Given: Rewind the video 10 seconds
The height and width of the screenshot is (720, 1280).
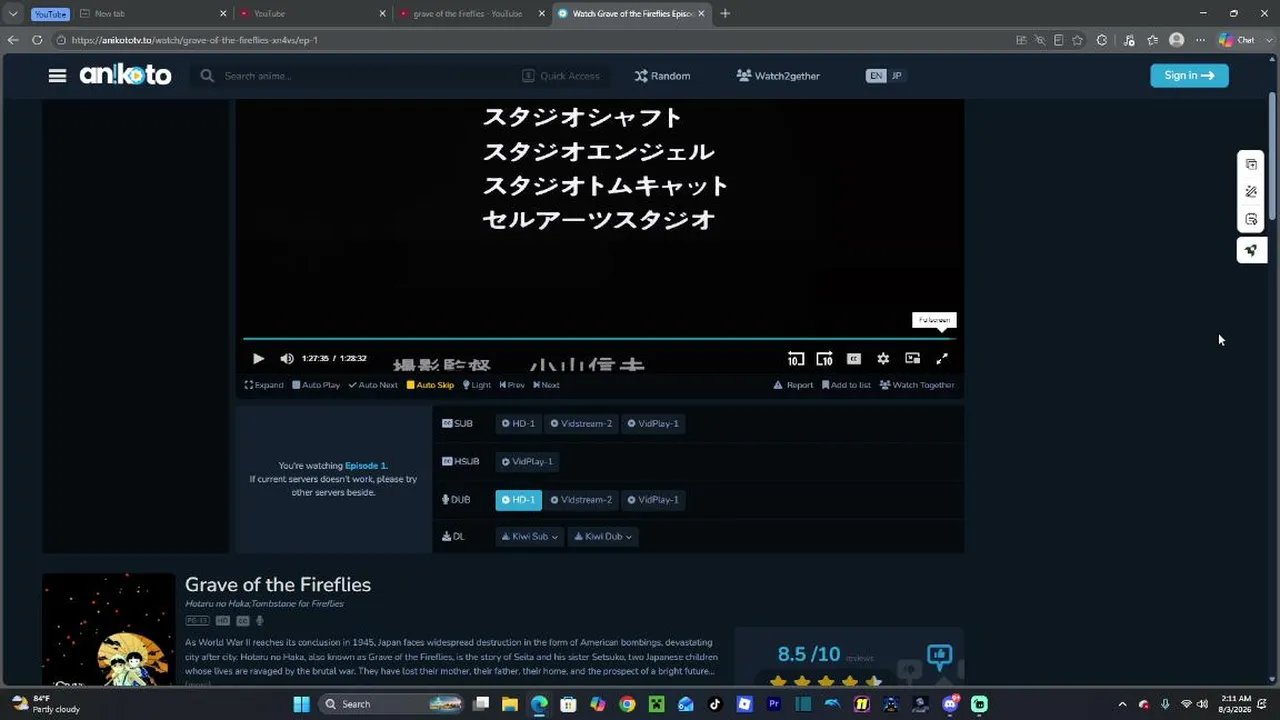Looking at the screenshot, I should 796,358.
